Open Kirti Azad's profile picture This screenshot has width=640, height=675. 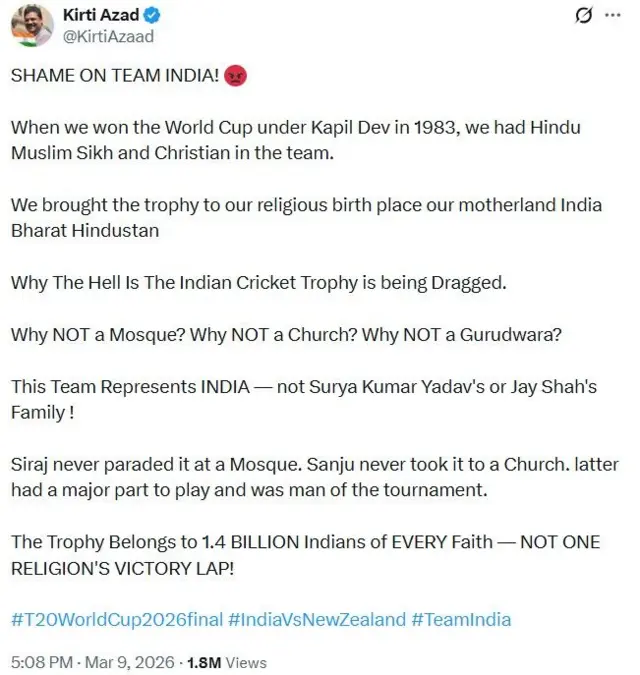click(x=31, y=25)
